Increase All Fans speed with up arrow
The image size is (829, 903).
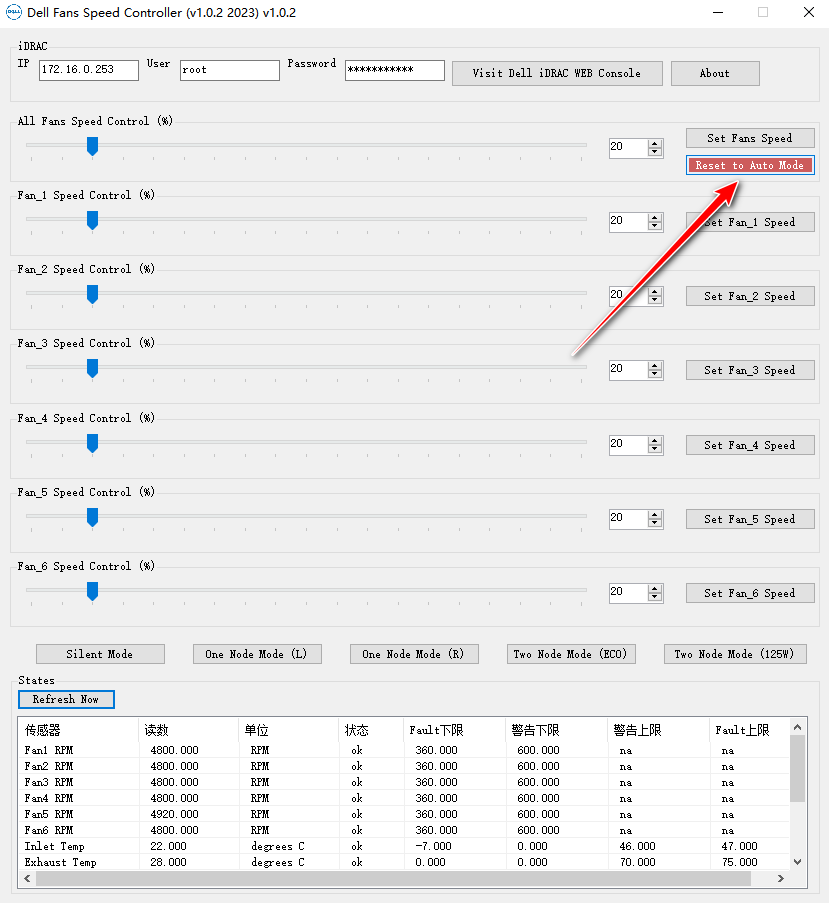655,144
